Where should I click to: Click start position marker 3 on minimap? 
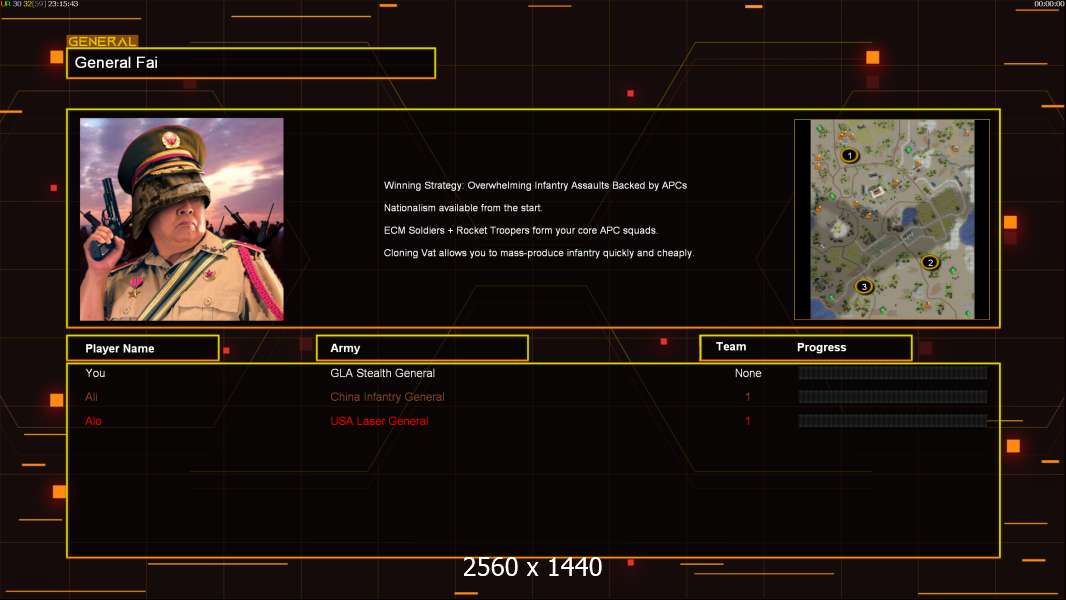pyautogui.click(x=863, y=287)
